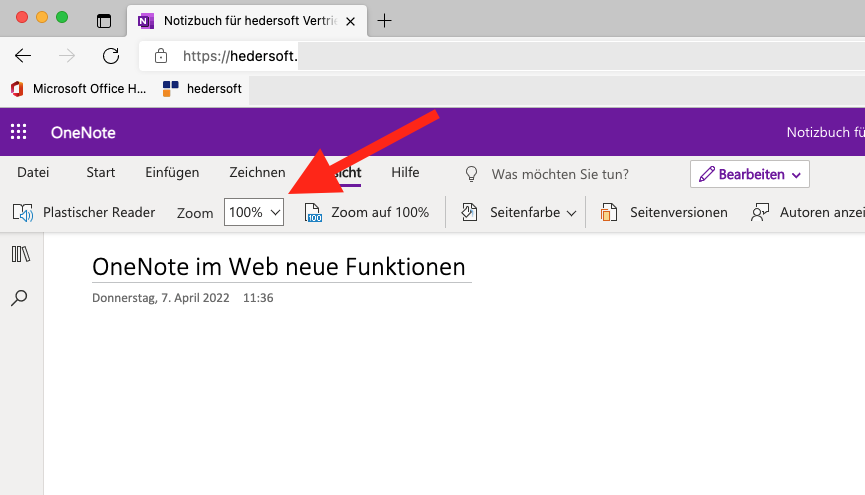Click the OneNote app name in header
The width and height of the screenshot is (865, 495).
click(83, 132)
